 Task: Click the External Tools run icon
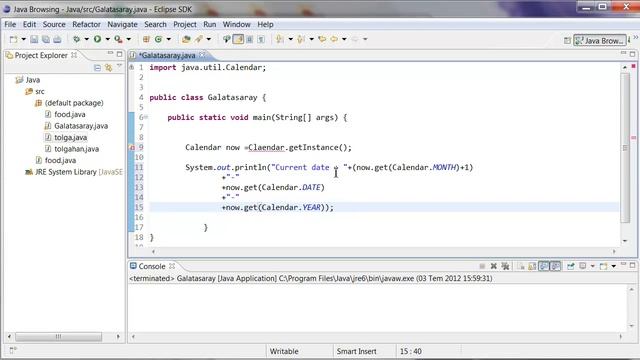coord(118,39)
